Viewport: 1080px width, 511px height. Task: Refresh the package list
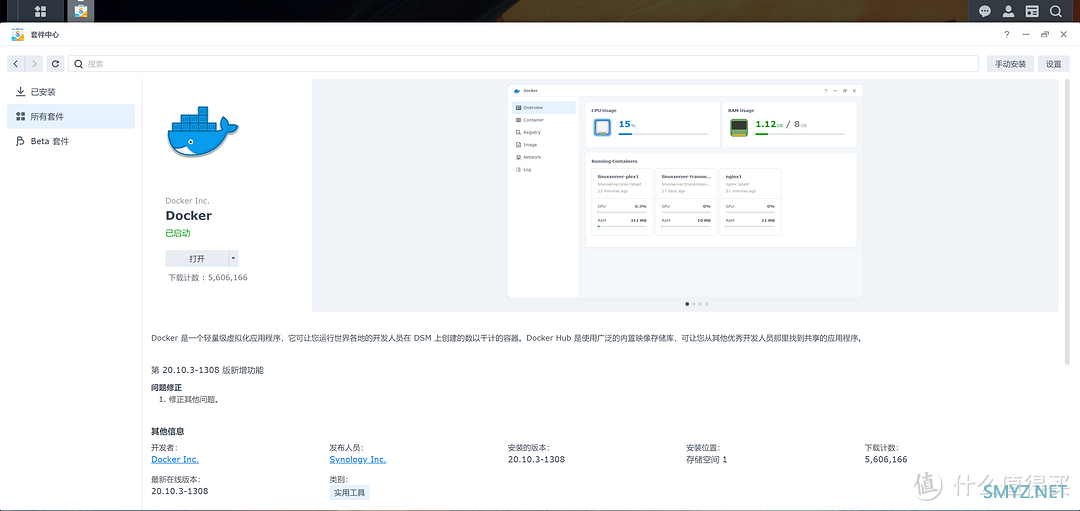pyautogui.click(x=56, y=64)
